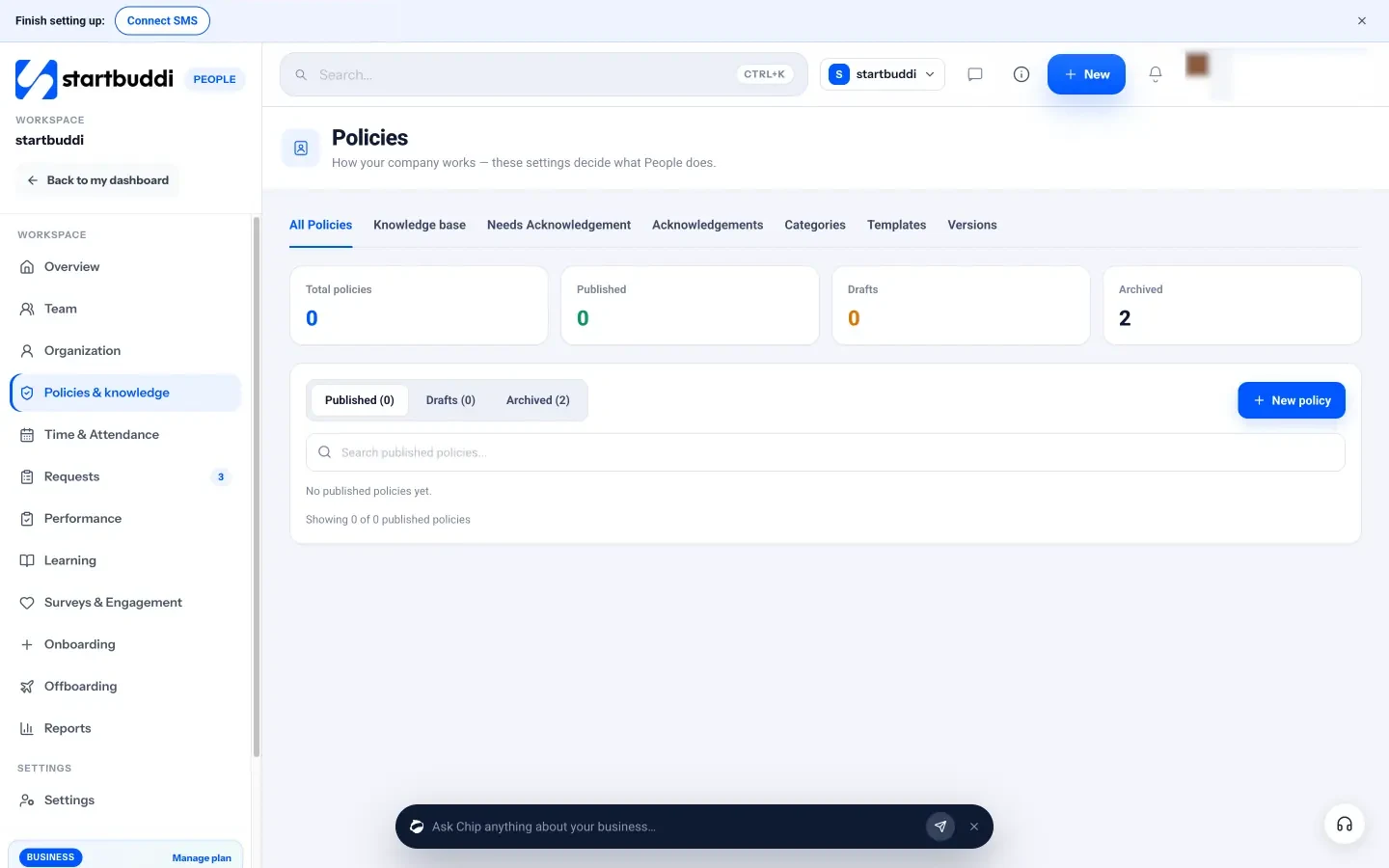Click the Onboarding plus icon

27,644
